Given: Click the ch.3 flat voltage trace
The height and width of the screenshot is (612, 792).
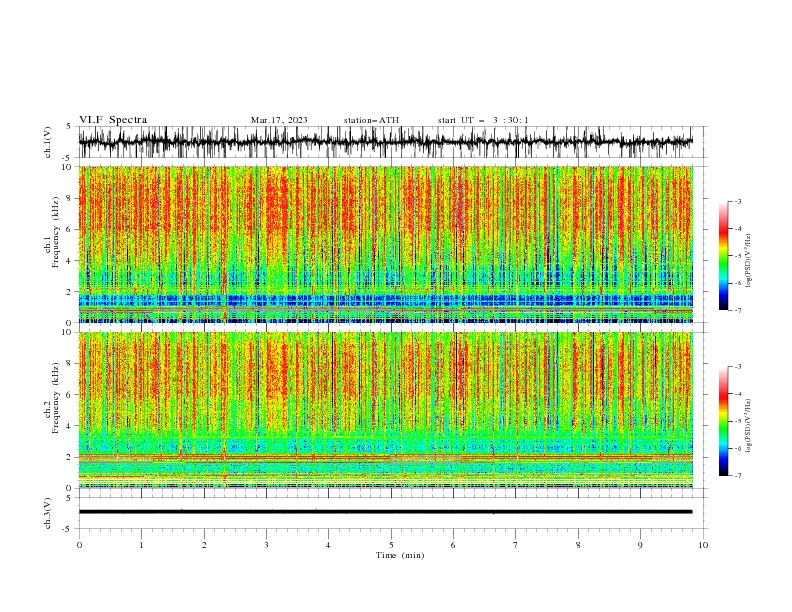Looking at the screenshot, I should 385,512.
